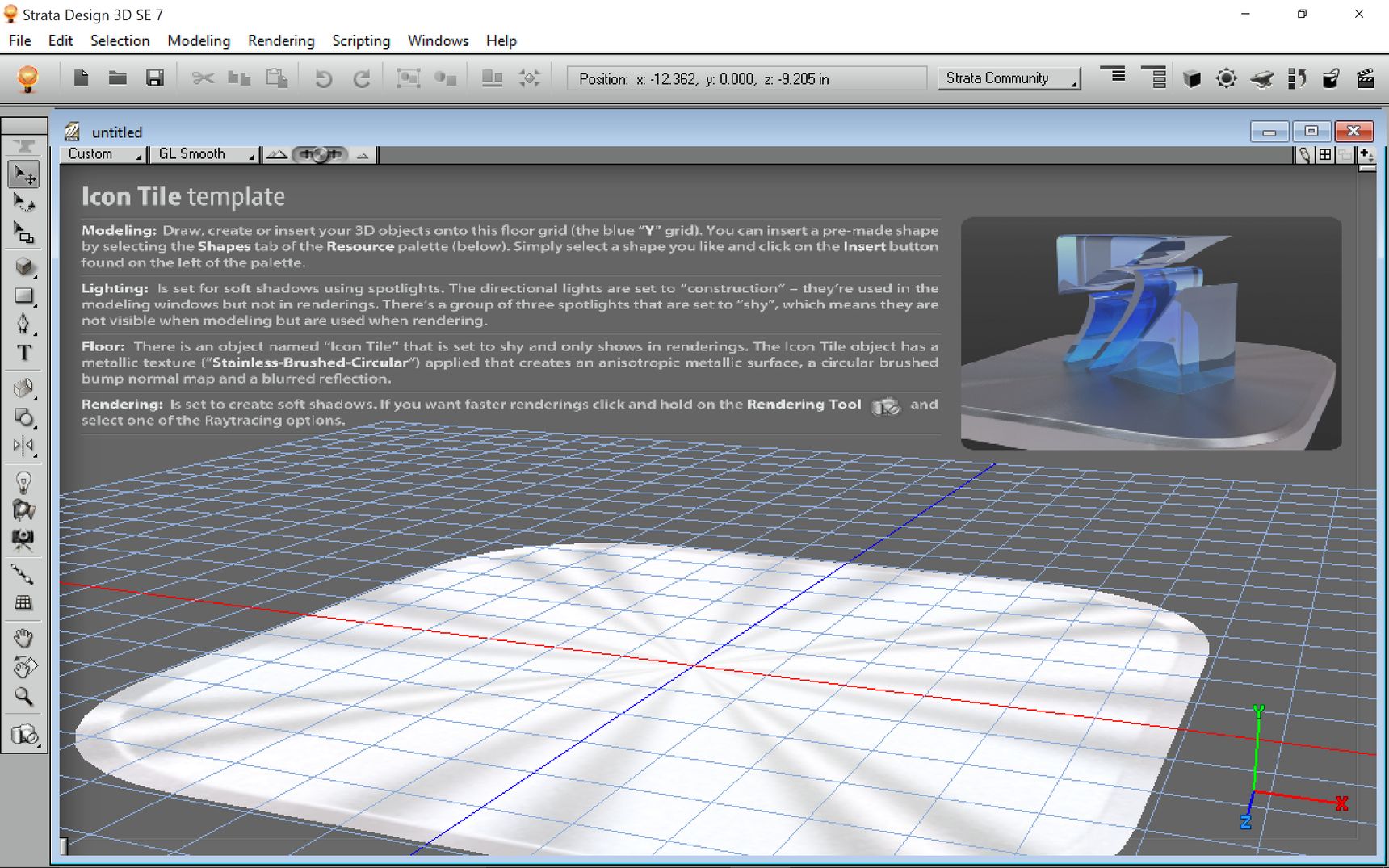Select the Mirror tool
Image resolution: width=1389 pixels, height=868 pixels.
pos(24,446)
